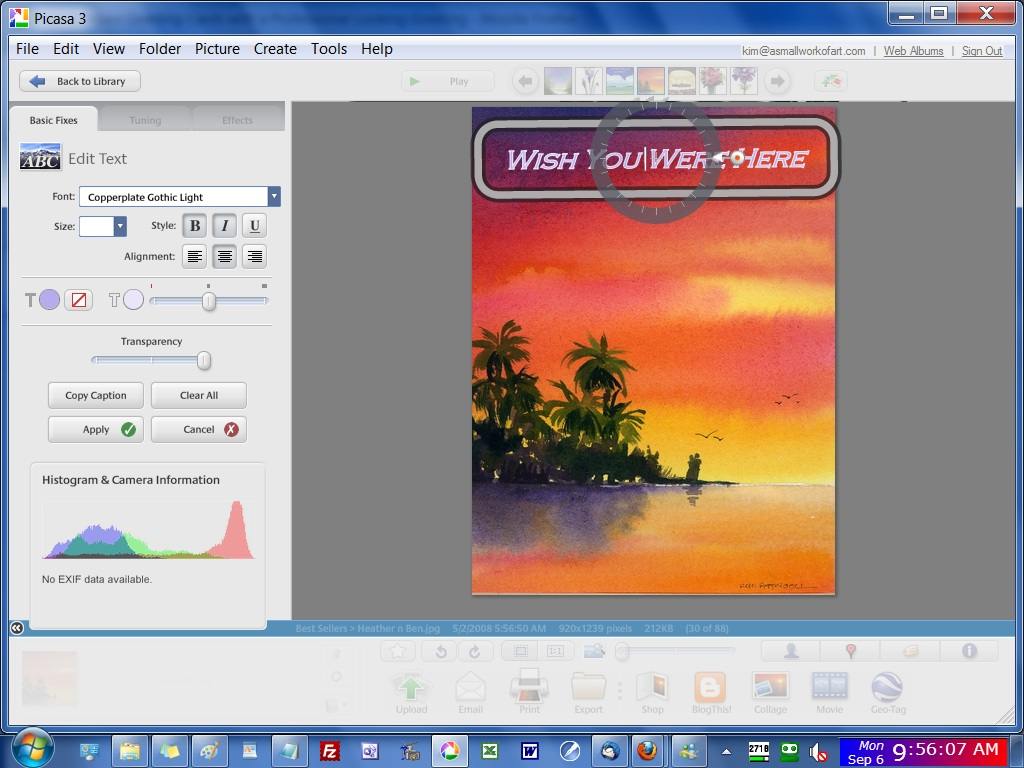Show the photo at actual 1:1 size
The height and width of the screenshot is (768, 1024).
[555, 651]
